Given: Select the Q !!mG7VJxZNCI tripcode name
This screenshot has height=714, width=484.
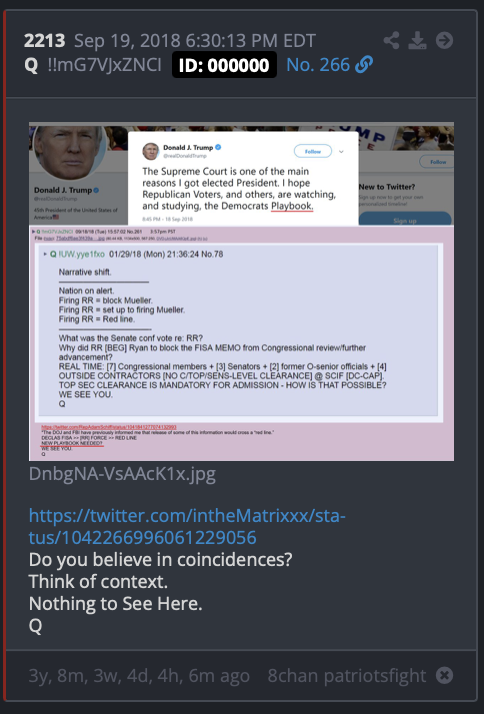Looking at the screenshot, I should coord(93,65).
